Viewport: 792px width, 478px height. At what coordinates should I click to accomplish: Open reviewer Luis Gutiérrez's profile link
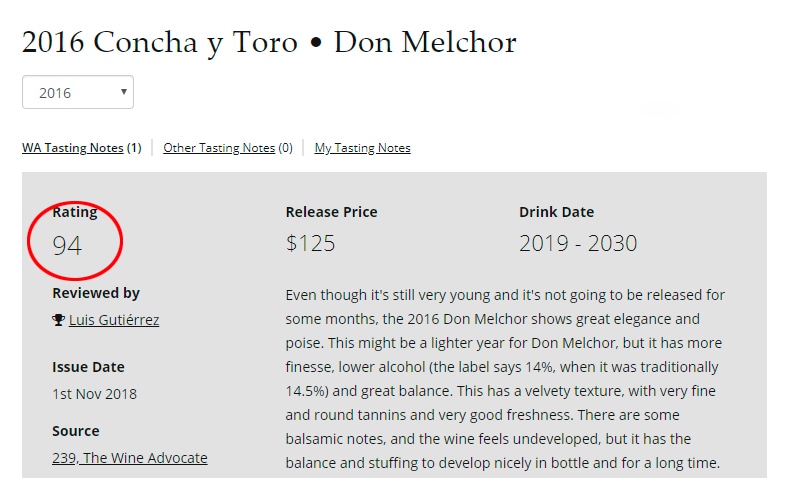(x=114, y=320)
